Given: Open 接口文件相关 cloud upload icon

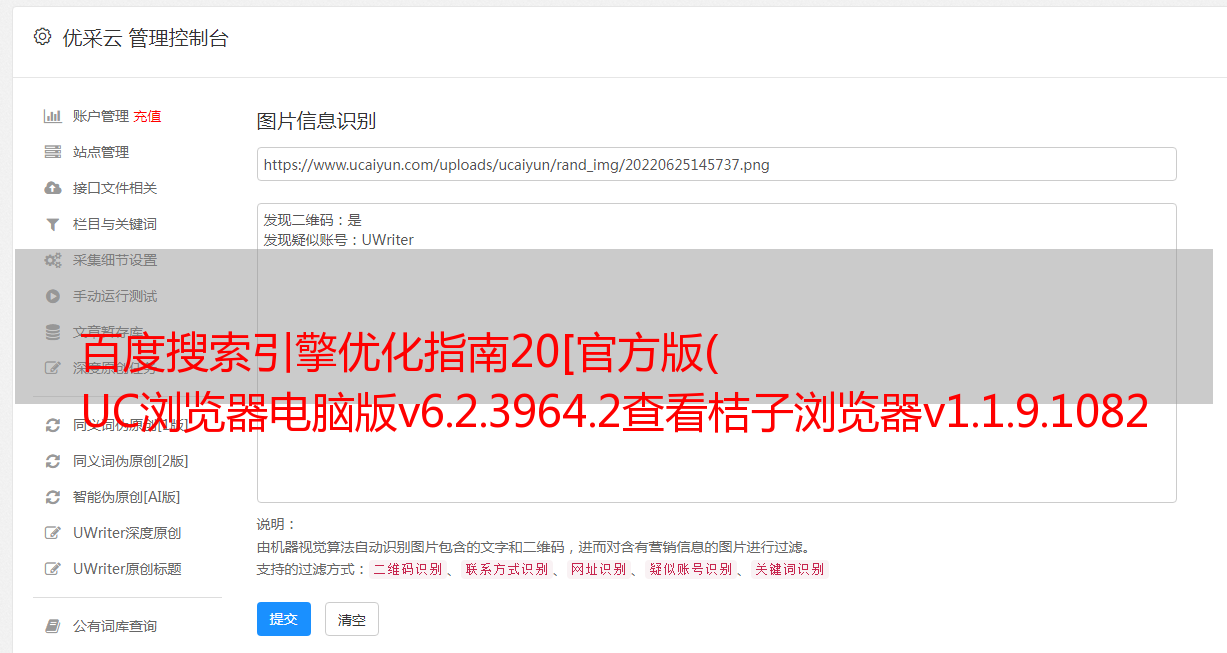Looking at the screenshot, I should tap(53, 188).
